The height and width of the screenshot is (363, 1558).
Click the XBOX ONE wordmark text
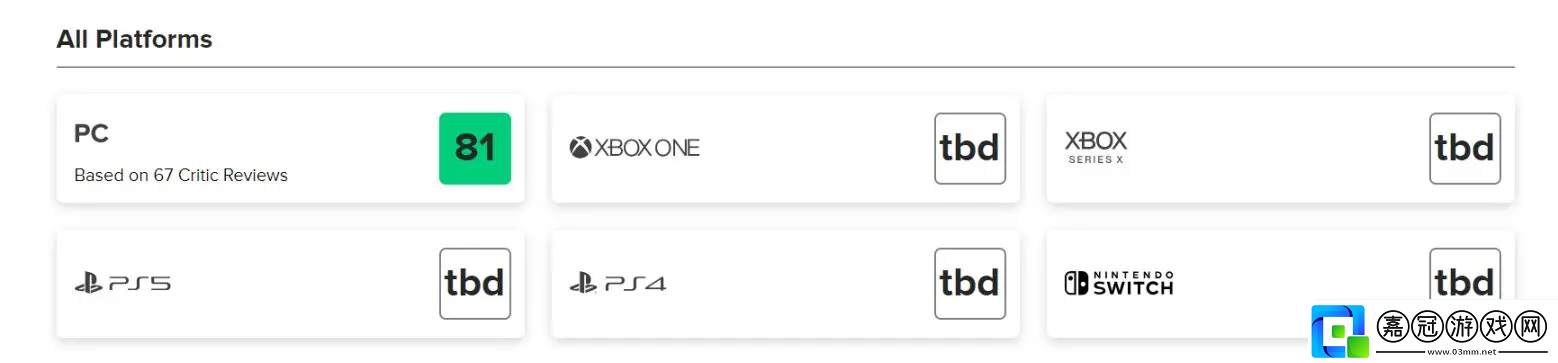[648, 148]
